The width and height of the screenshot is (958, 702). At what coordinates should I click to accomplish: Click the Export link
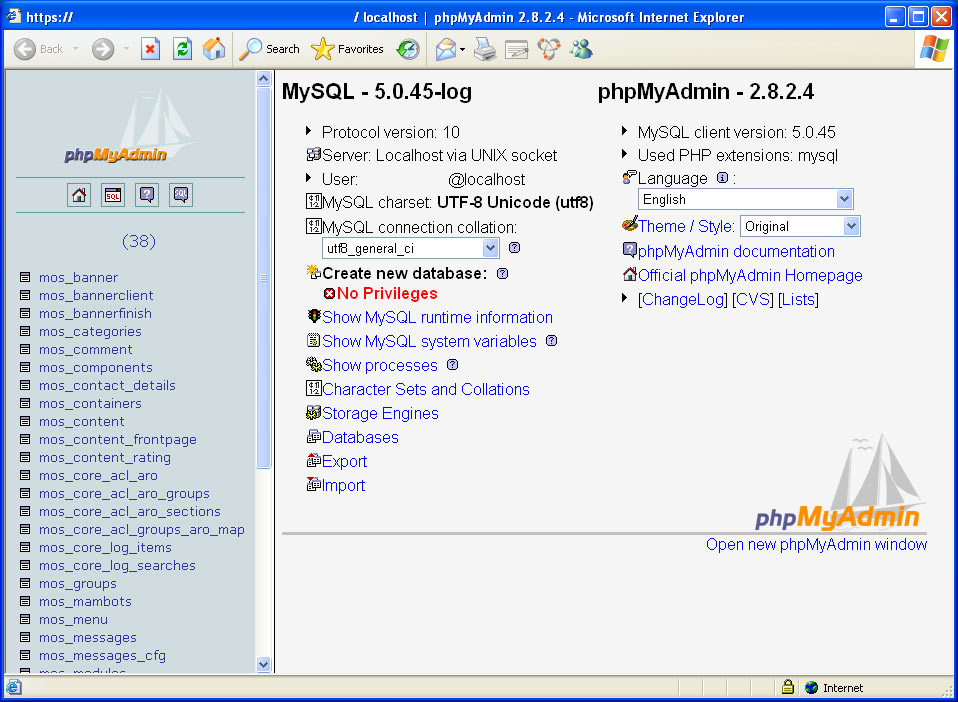(343, 461)
